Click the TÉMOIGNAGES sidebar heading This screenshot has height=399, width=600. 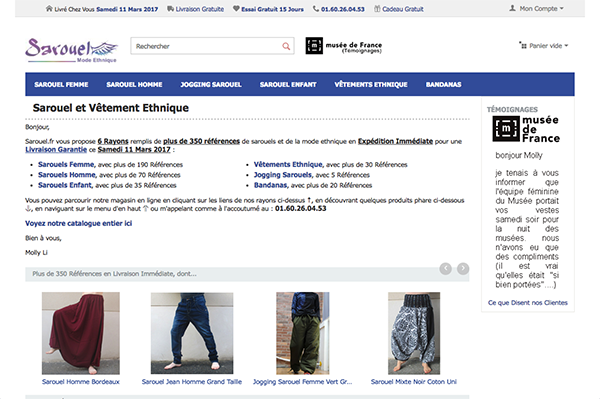click(512, 109)
